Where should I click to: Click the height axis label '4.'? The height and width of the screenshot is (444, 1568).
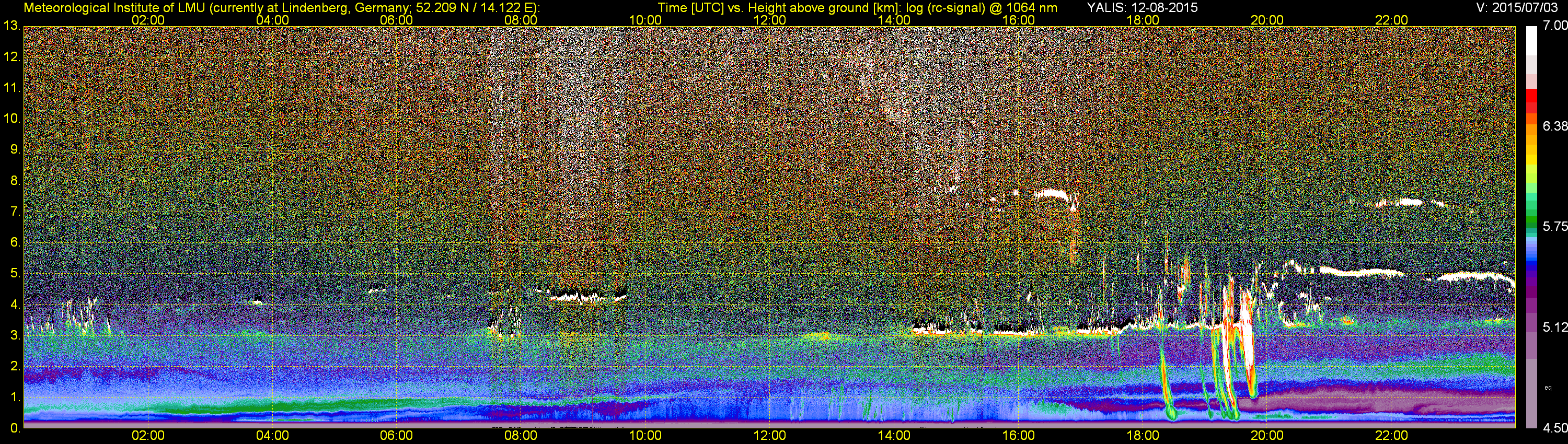pyautogui.click(x=15, y=304)
